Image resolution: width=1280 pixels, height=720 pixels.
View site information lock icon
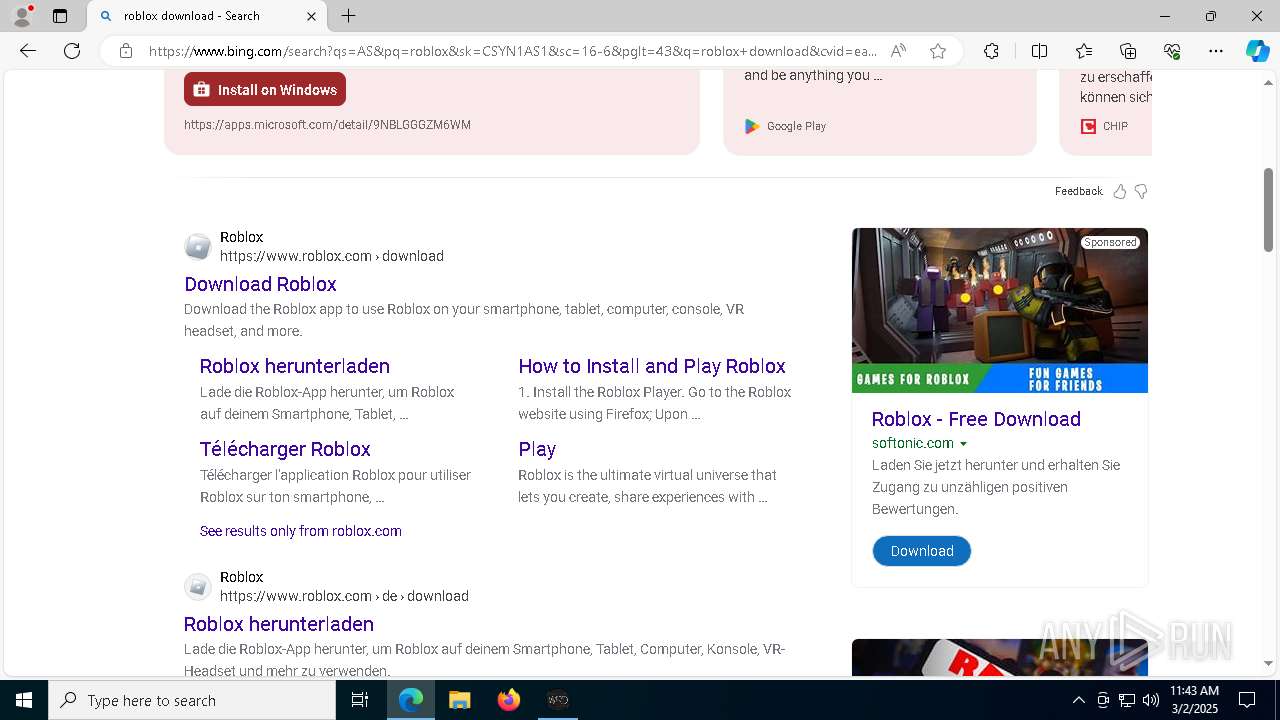pyautogui.click(x=126, y=51)
